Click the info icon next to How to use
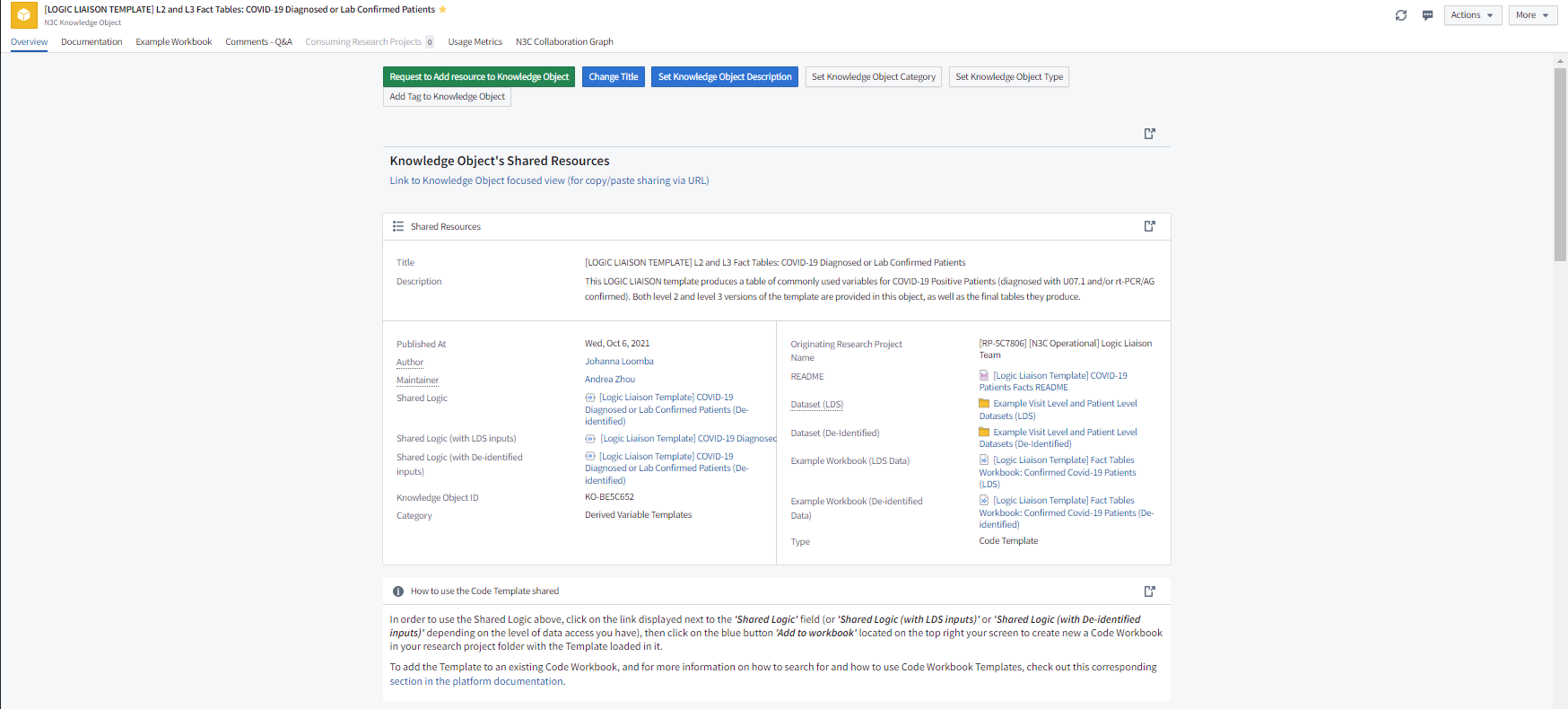Image resolution: width=1568 pixels, height=709 pixels. pyautogui.click(x=398, y=591)
